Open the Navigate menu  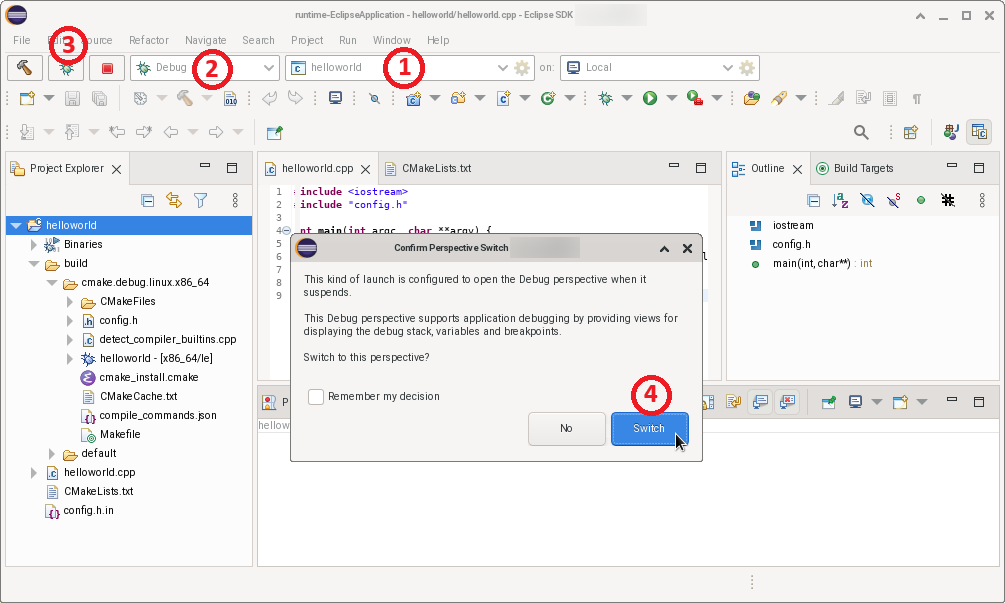[x=206, y=40]
